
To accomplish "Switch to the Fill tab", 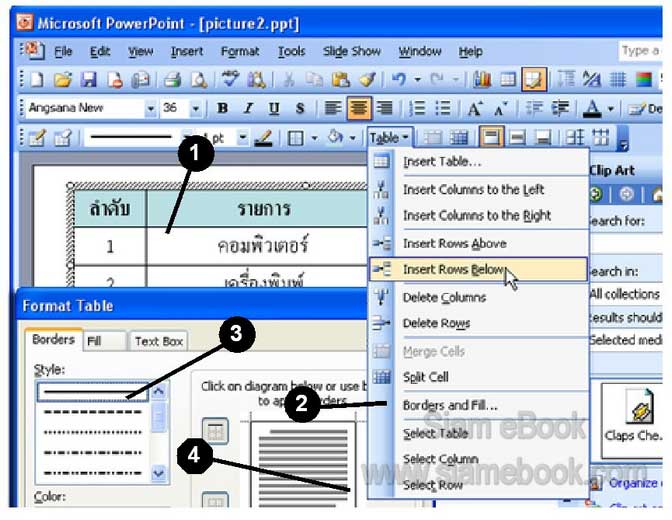I will click(x=105, y=341).
